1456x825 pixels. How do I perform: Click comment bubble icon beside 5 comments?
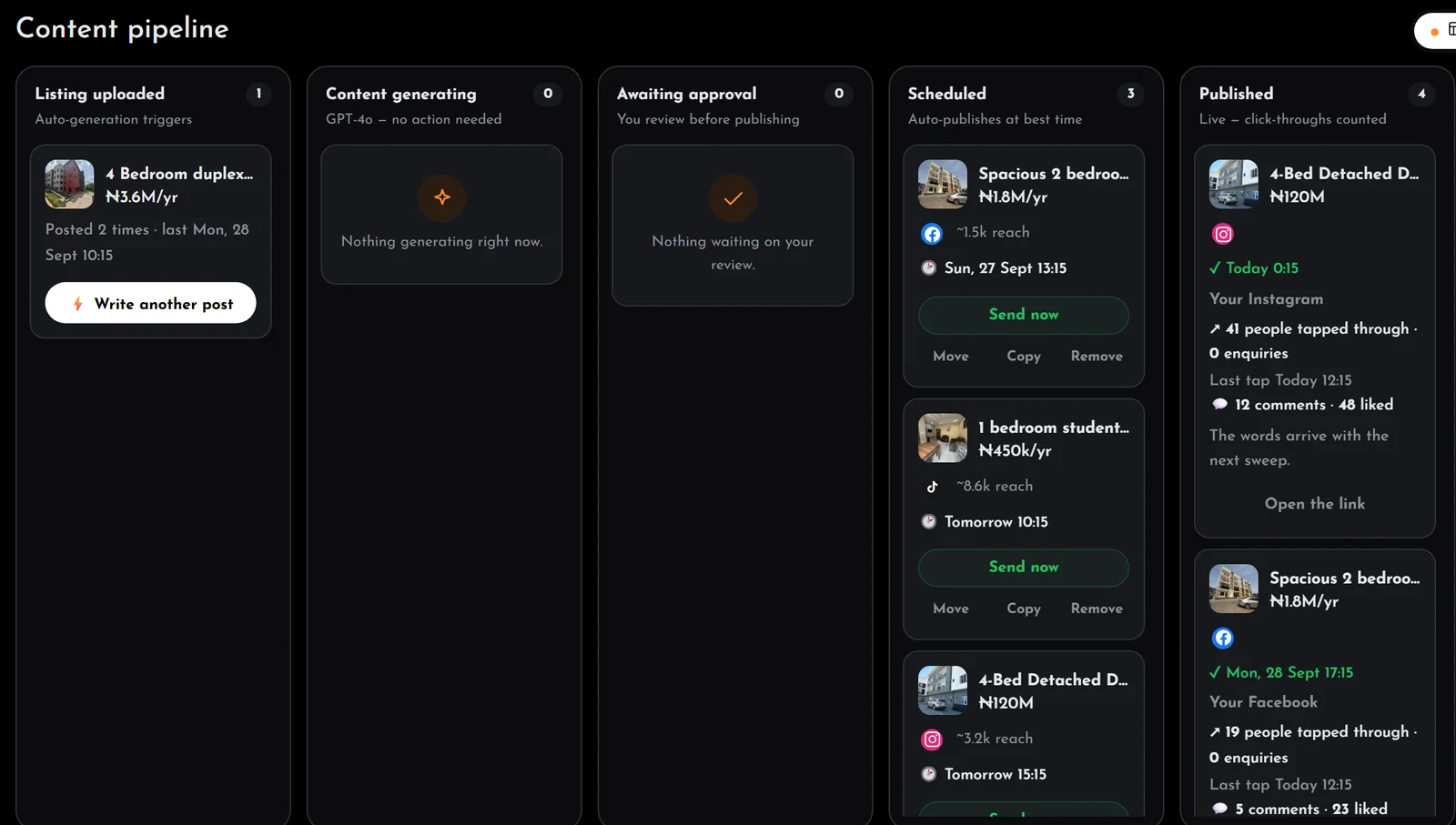point(1219,809)
